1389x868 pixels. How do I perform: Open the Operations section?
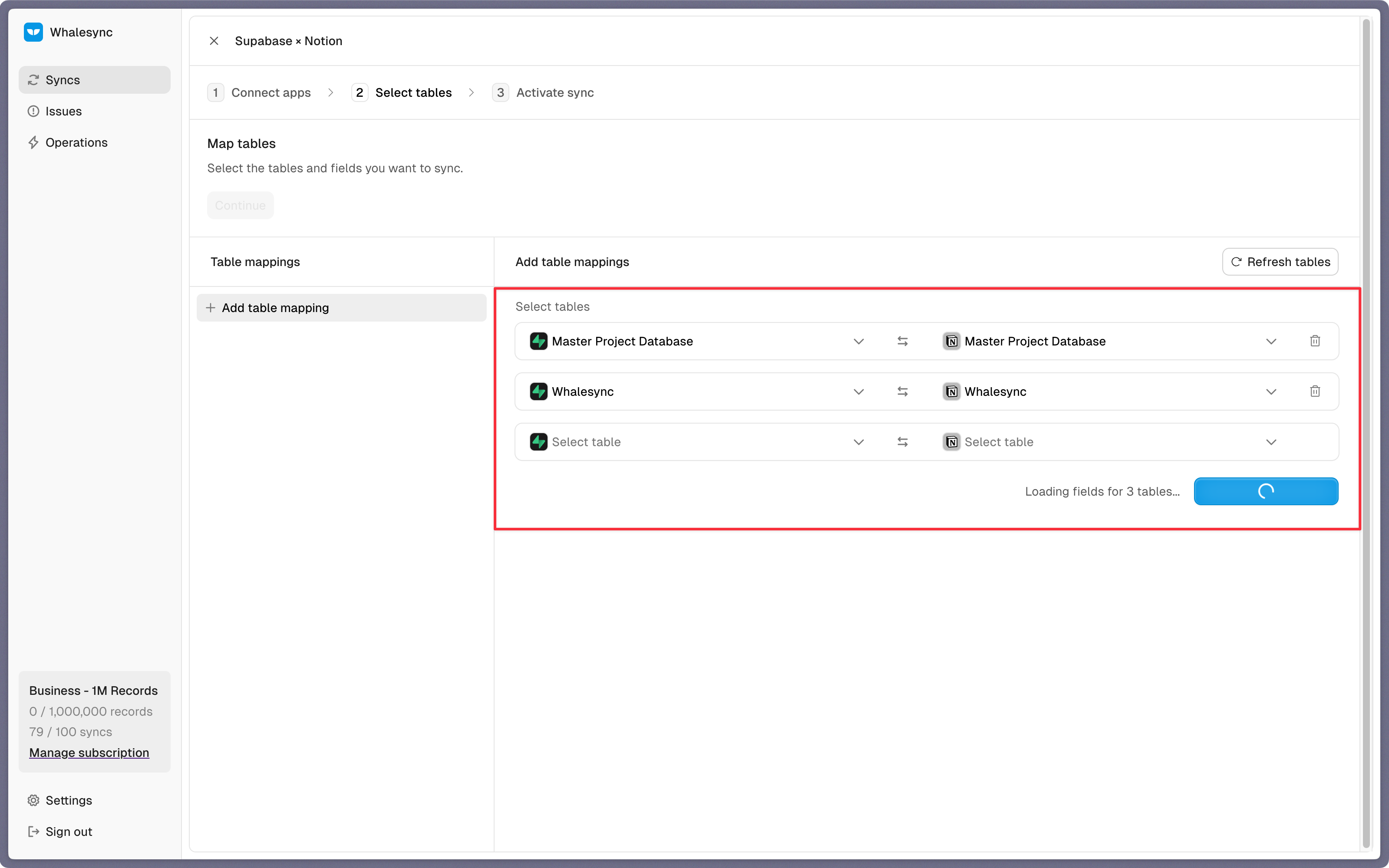coord(95,142)
